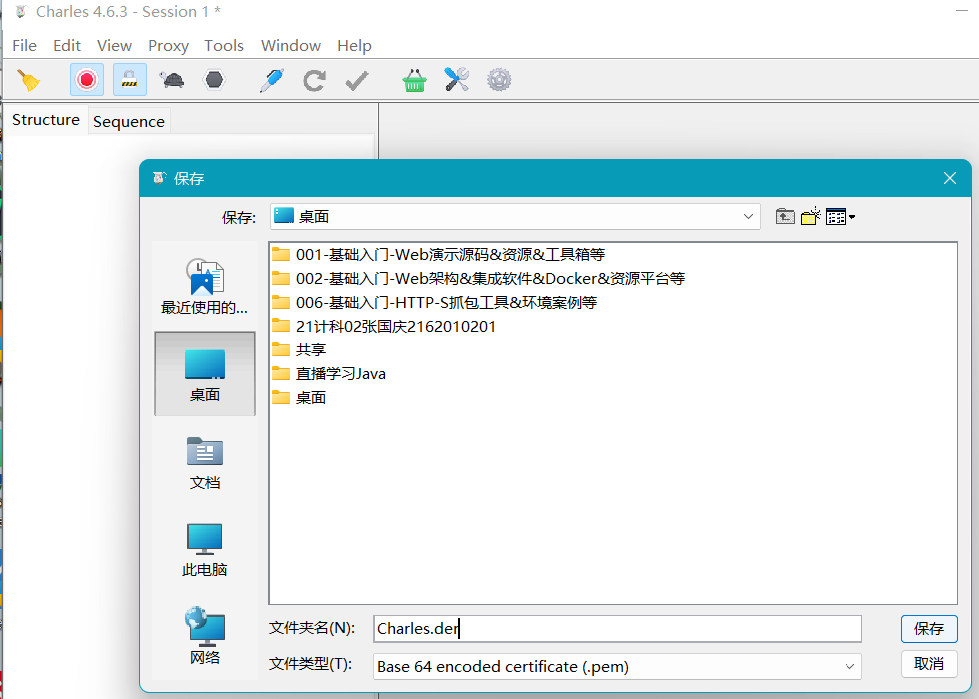
Task: Repeat request with the refresh arrow icon
Action: tap(314, 81)
